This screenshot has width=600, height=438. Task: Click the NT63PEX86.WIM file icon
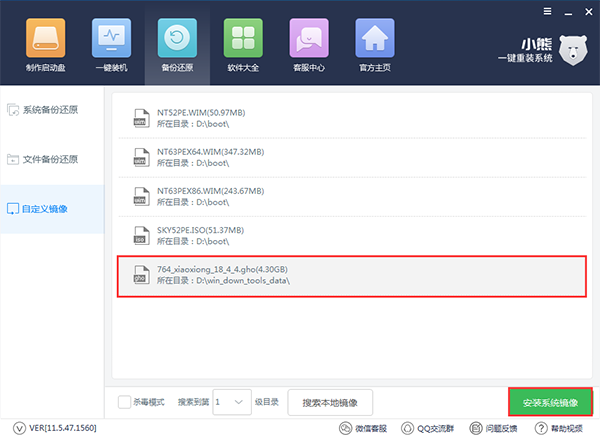[x=141, y=197]
